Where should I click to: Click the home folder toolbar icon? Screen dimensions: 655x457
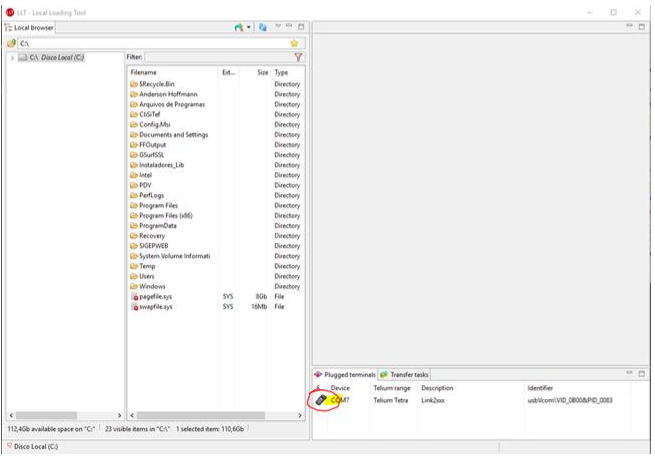point(238,27)
